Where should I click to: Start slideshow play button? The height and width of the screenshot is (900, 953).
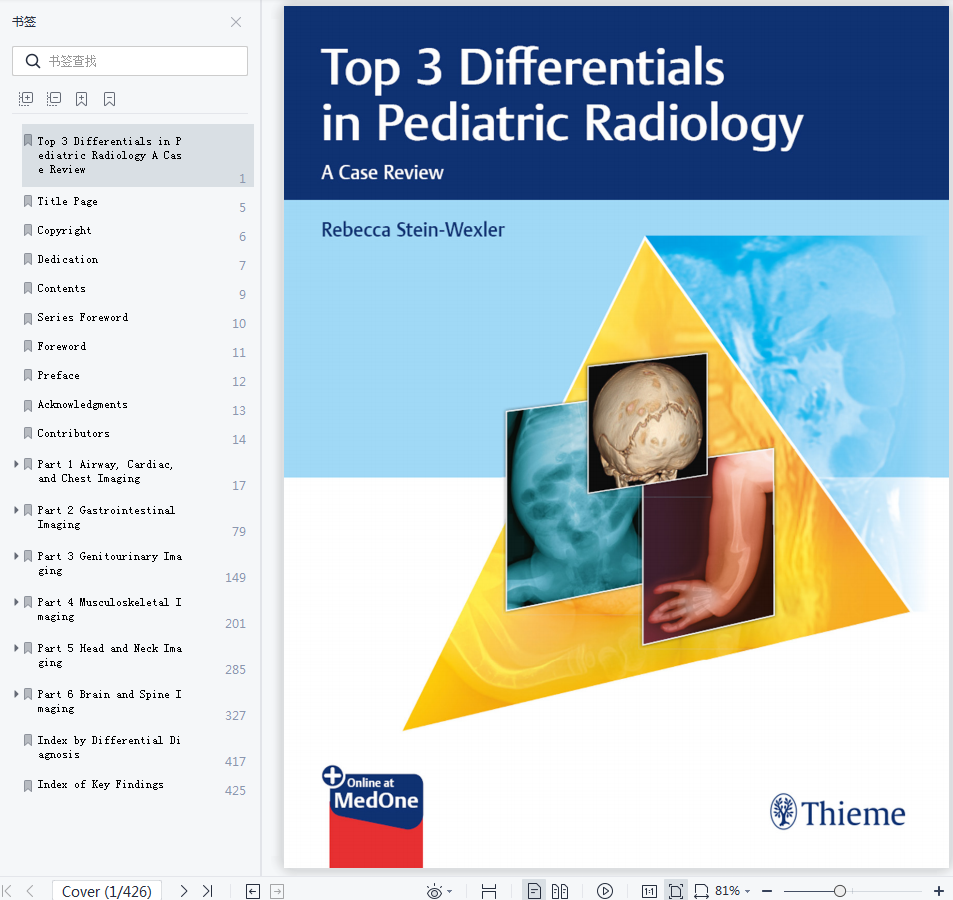605,891
